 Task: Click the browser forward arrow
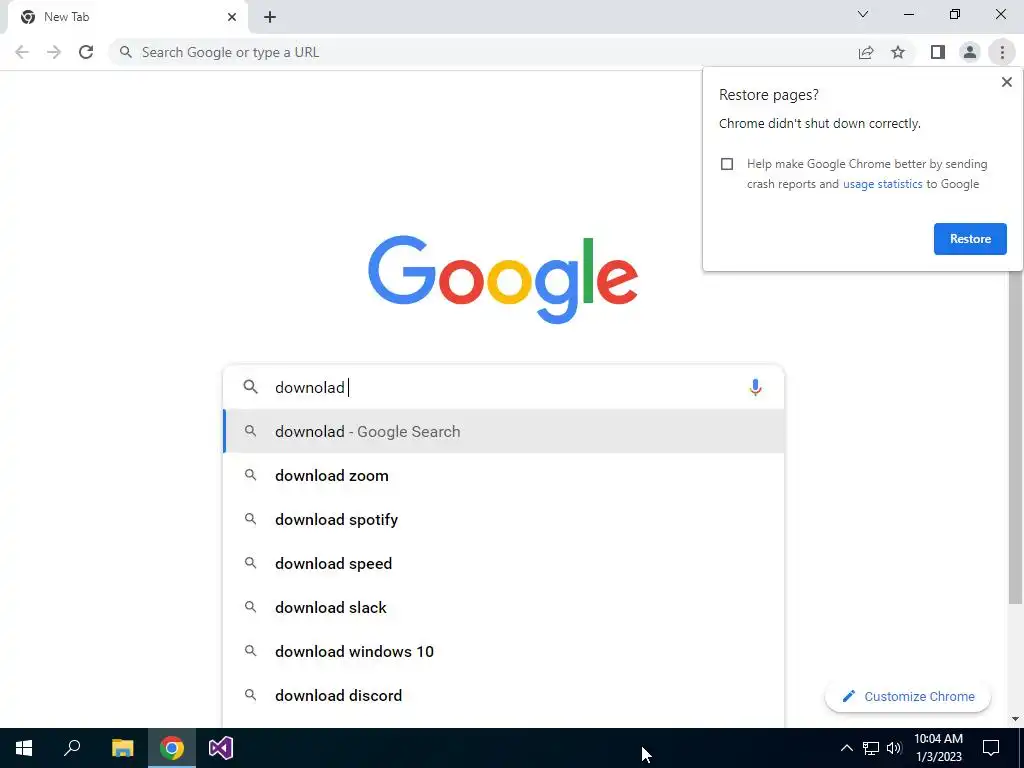click(x=54, y=52)
